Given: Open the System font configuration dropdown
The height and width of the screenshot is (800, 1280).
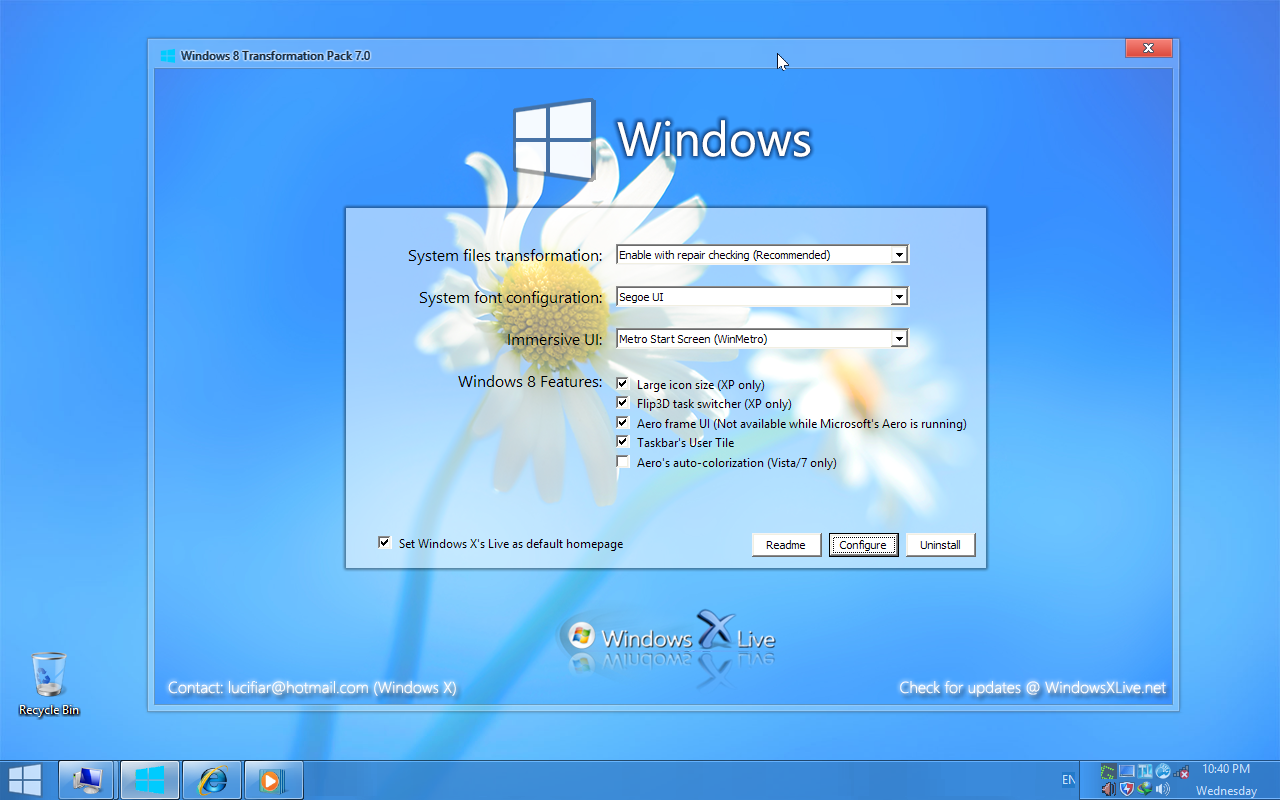Looking at the screenshot, I should 899,297.
